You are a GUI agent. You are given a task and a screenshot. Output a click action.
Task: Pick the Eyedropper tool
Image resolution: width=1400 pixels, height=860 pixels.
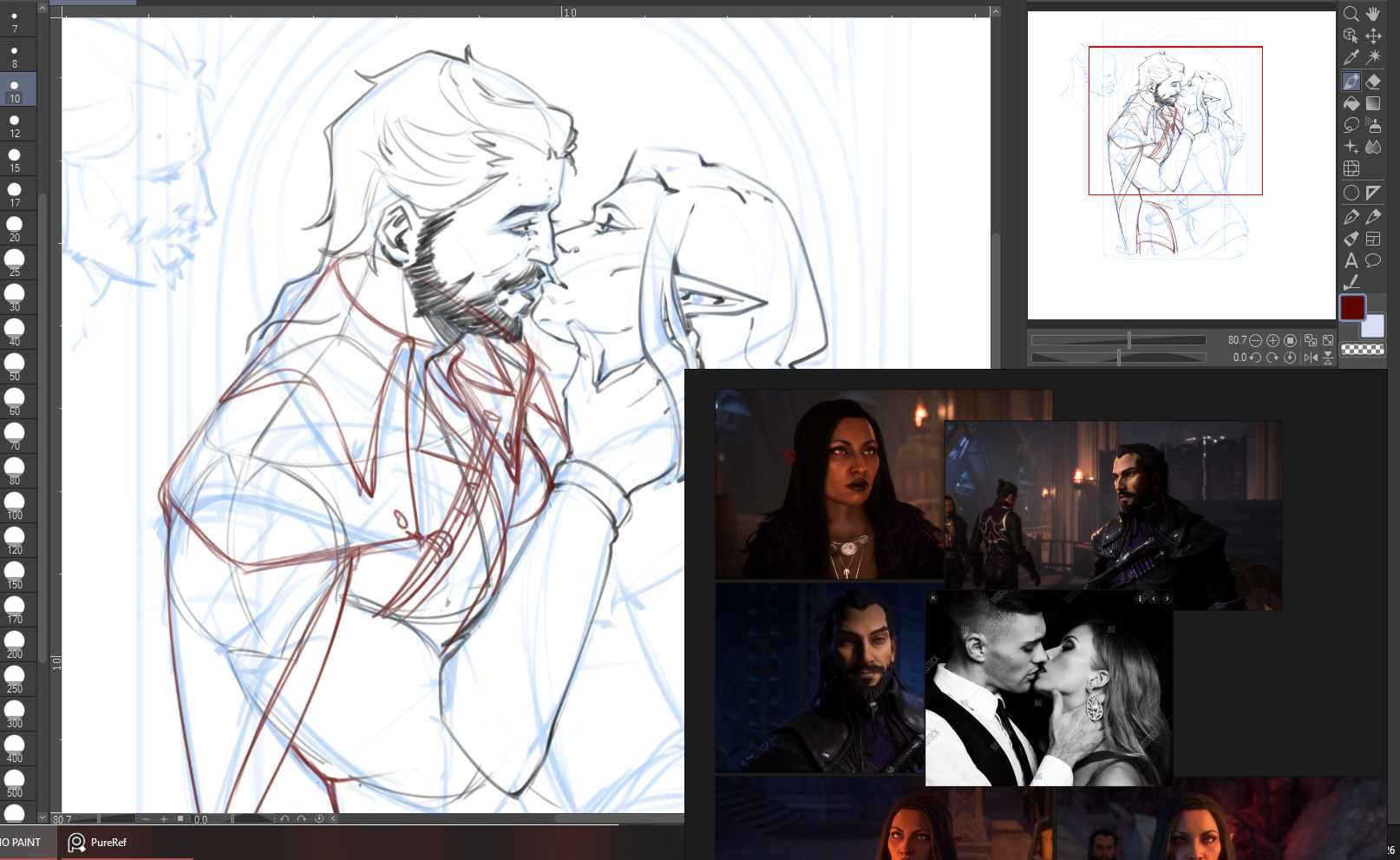click(x=1351, y=58)
